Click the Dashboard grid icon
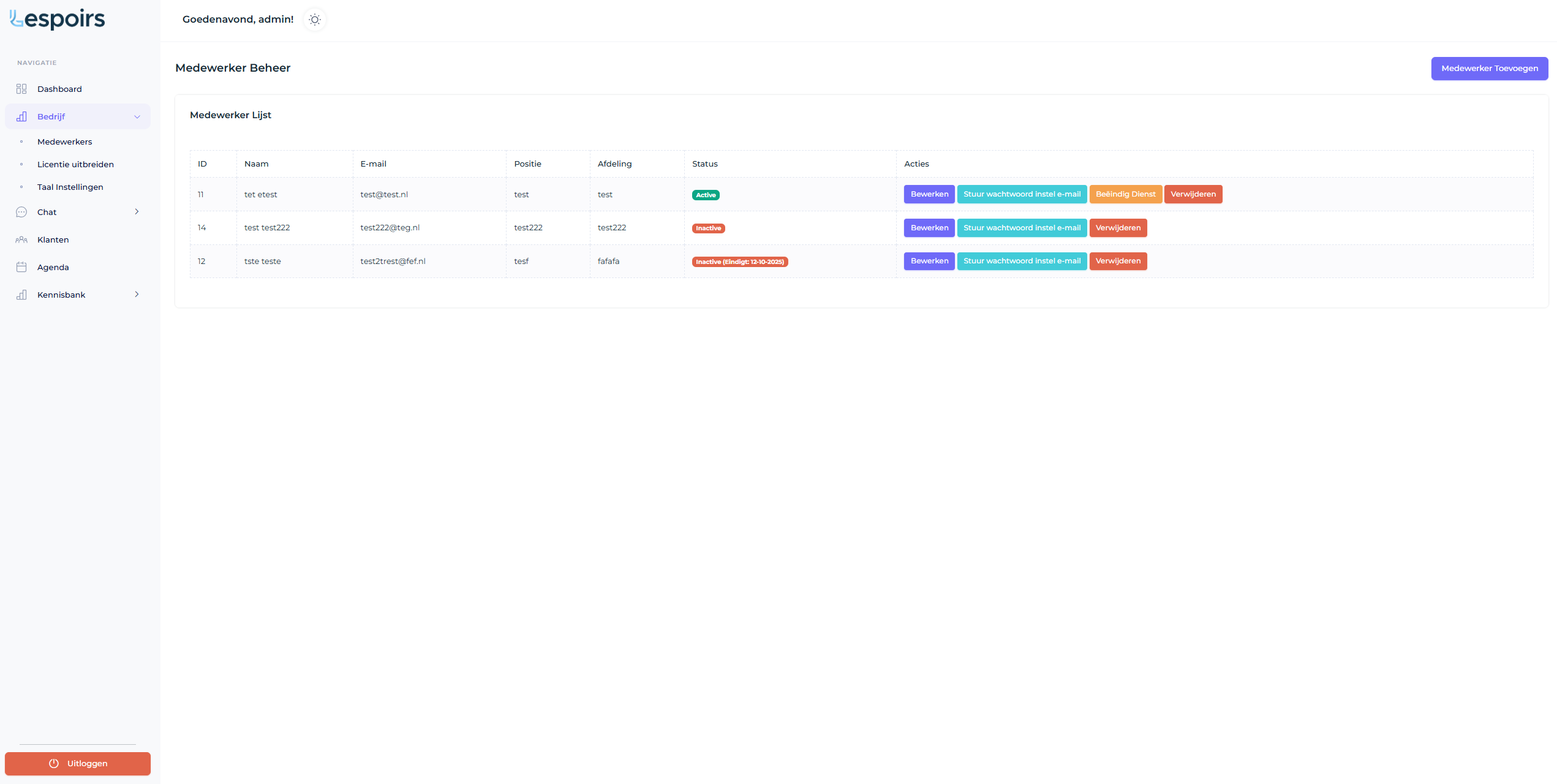The image size is (1557, 784). point(21,89)
